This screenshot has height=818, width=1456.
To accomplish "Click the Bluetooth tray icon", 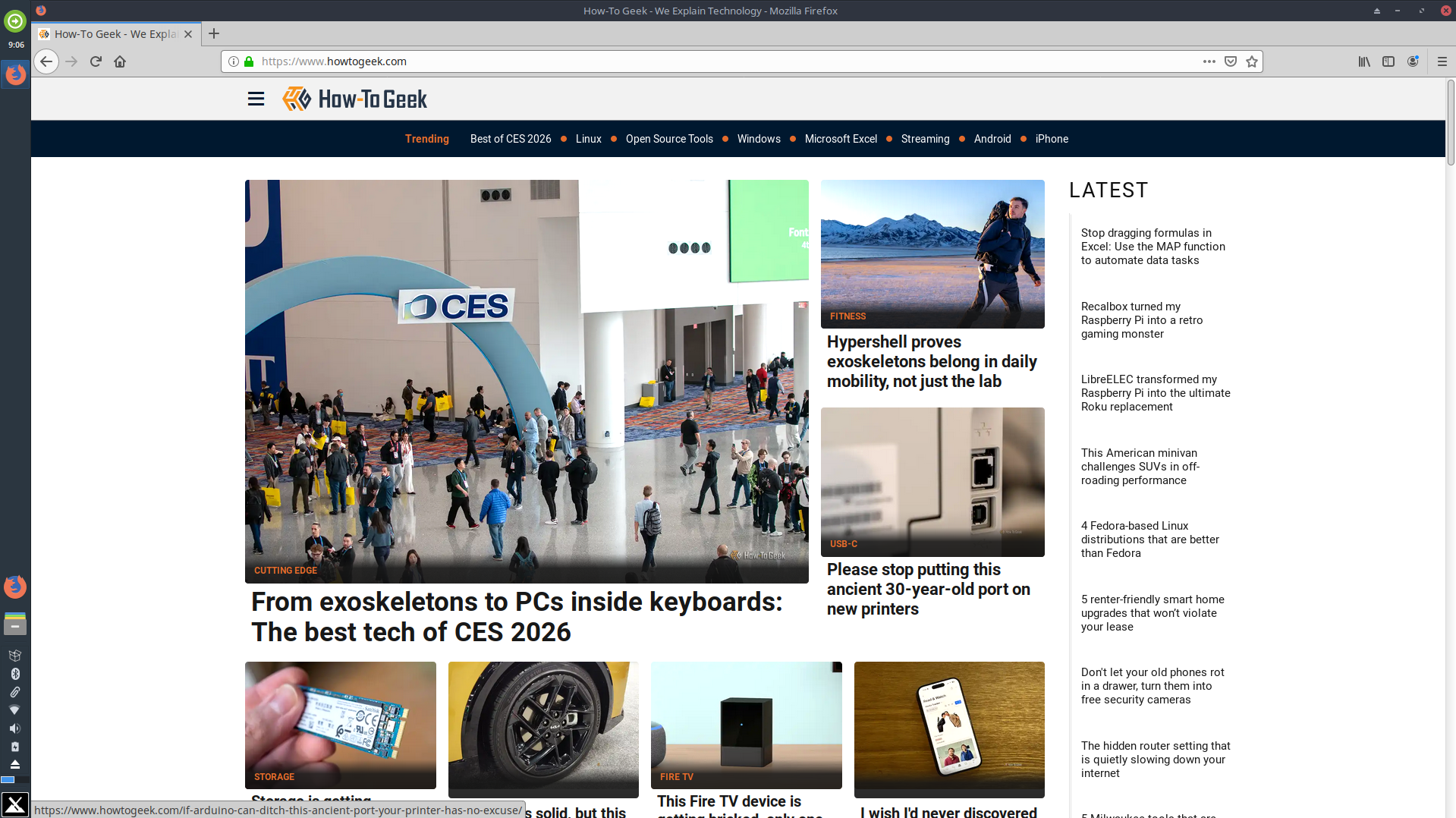I will (x=14, y=674).
